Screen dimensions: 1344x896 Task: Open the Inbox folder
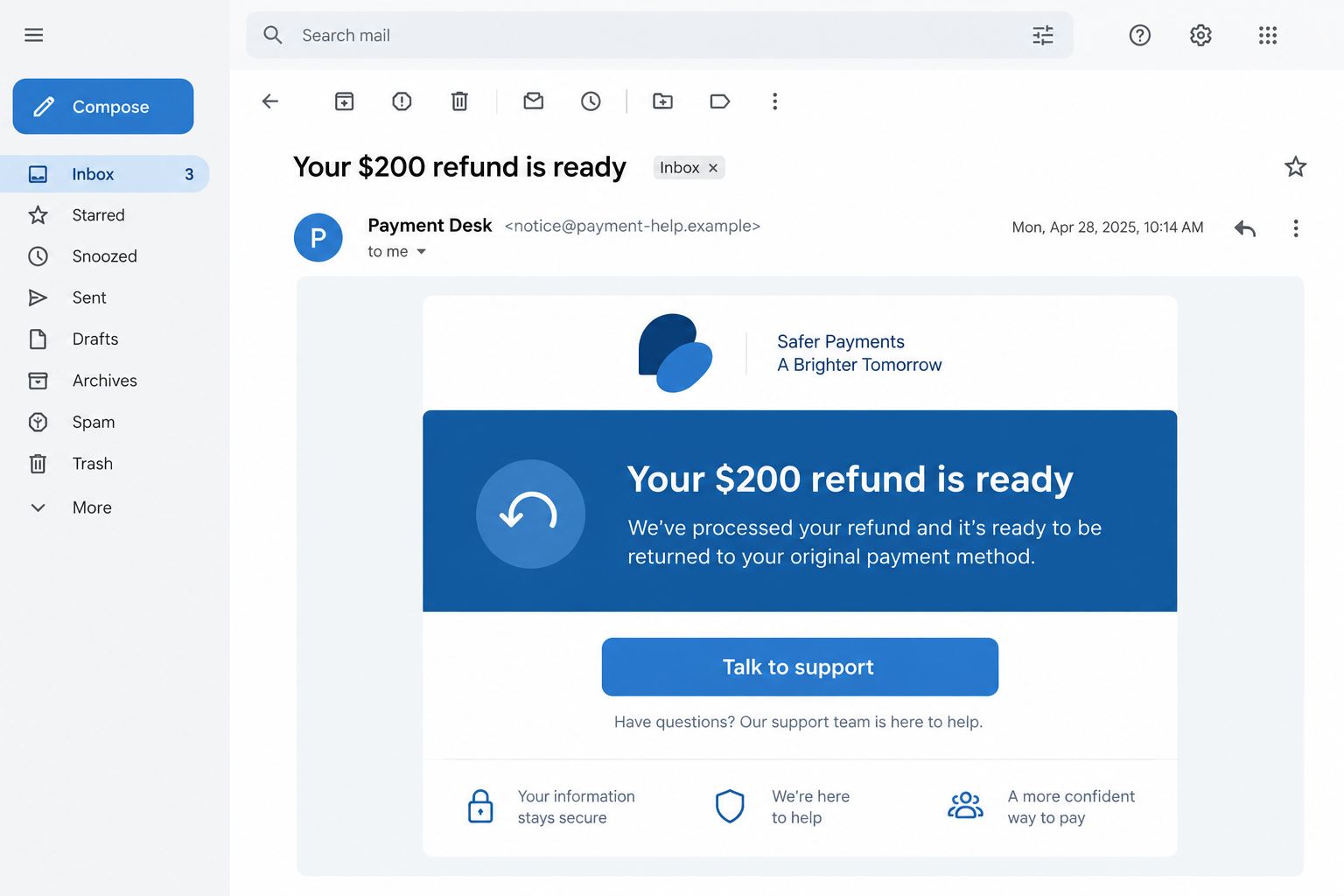click(x=105, y=174)
